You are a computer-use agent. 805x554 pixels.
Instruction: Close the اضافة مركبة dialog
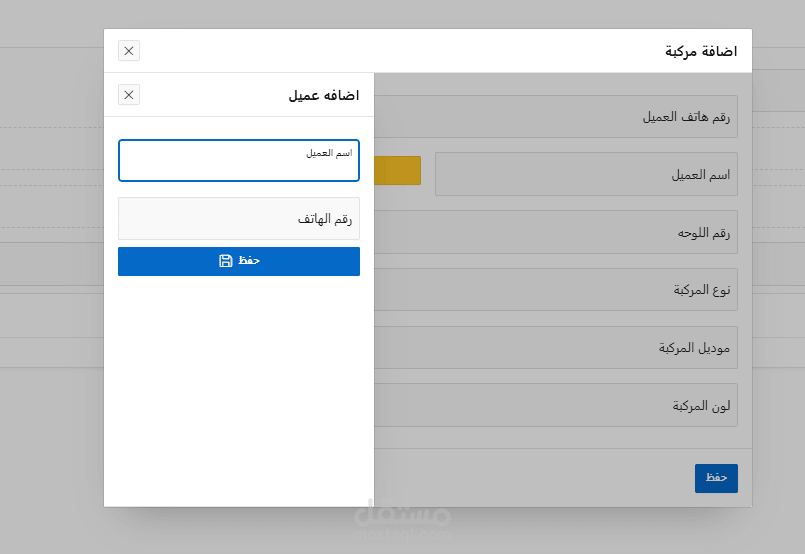tap(129, 51)
